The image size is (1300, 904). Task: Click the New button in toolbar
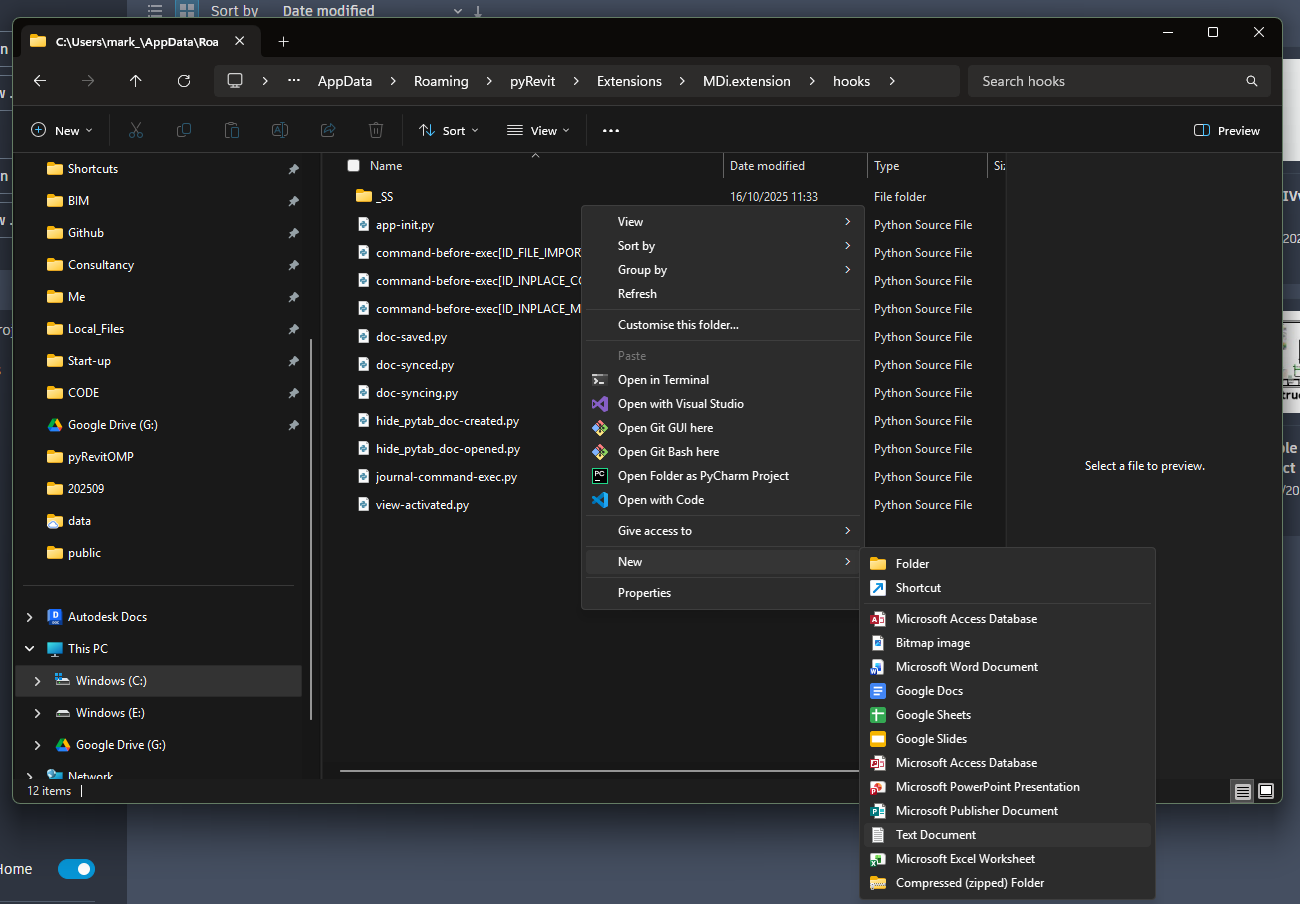(62, 130)
